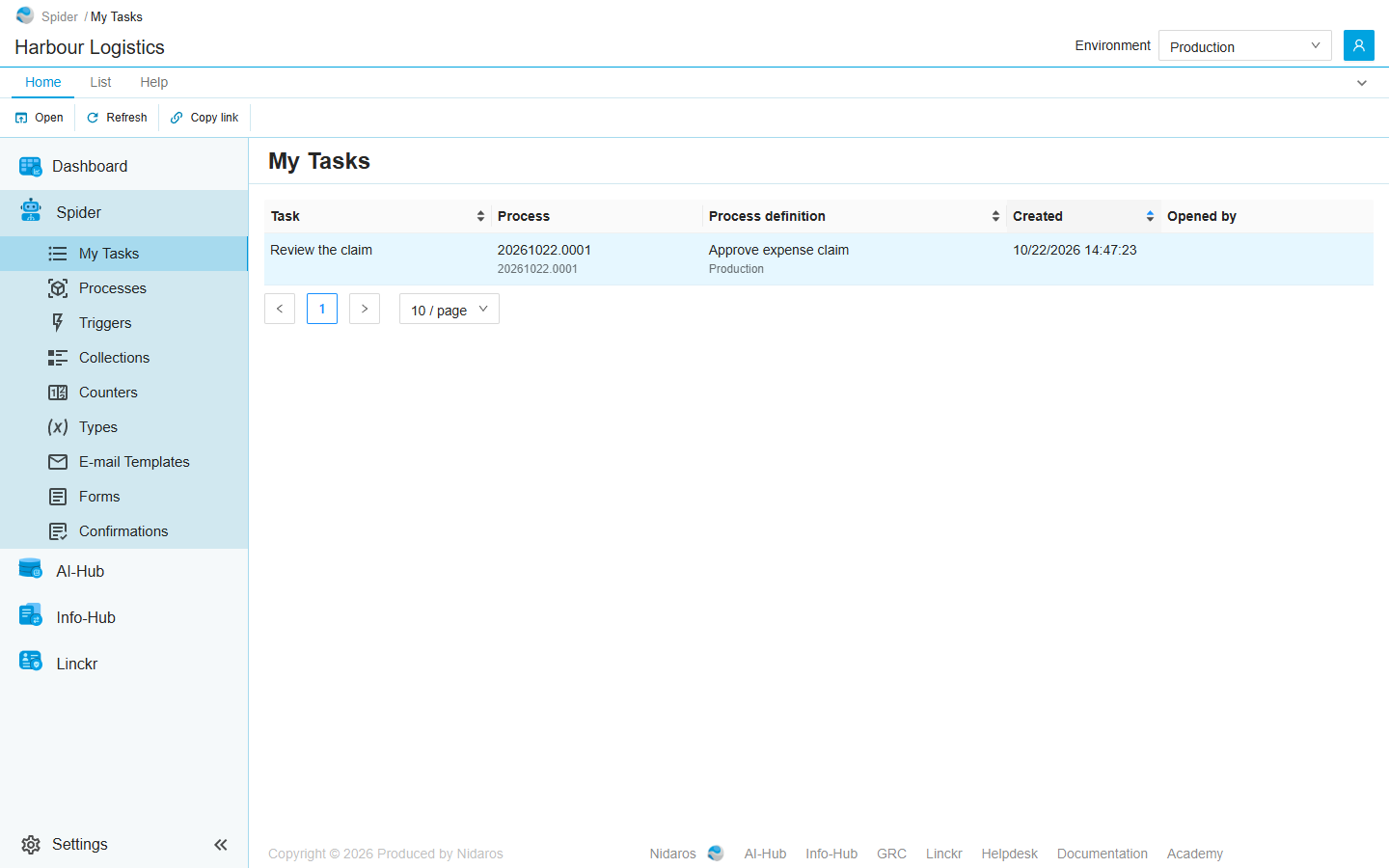The height and width of the screenshot is (868, 1389).
Task: Collapse the sidebar with double-chevron icon
Action: click(221, 845)
